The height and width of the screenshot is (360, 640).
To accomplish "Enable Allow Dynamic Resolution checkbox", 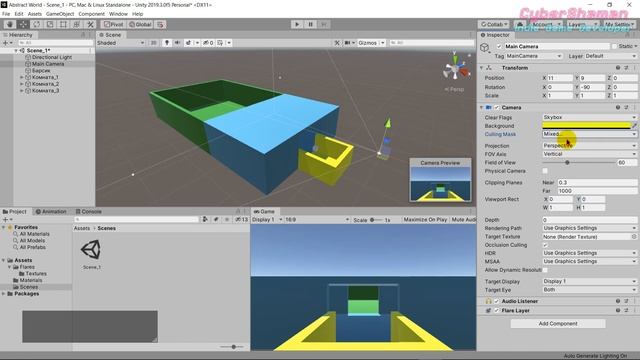I will 545,270.
